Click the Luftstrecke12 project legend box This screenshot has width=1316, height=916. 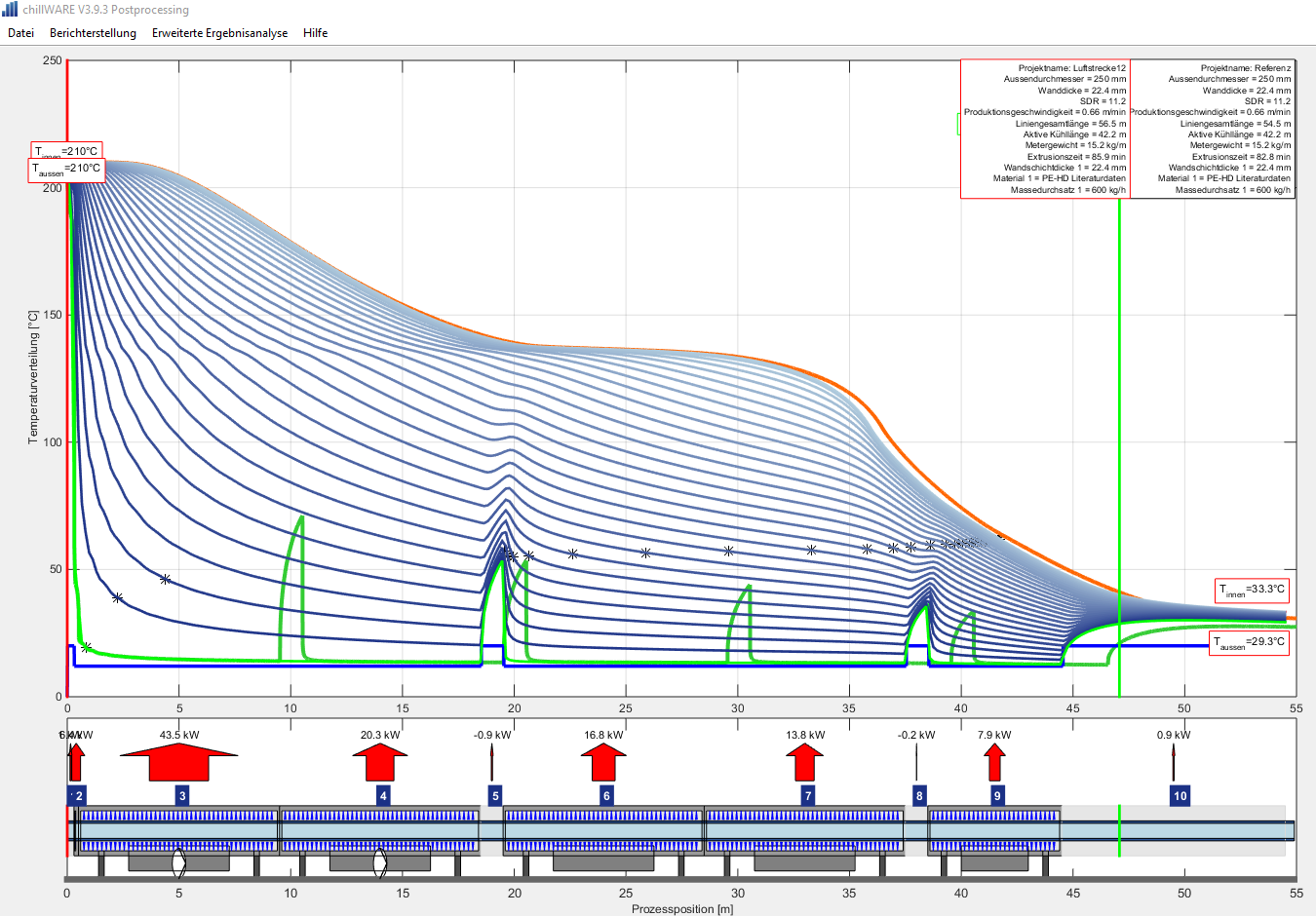(1044, 129)
